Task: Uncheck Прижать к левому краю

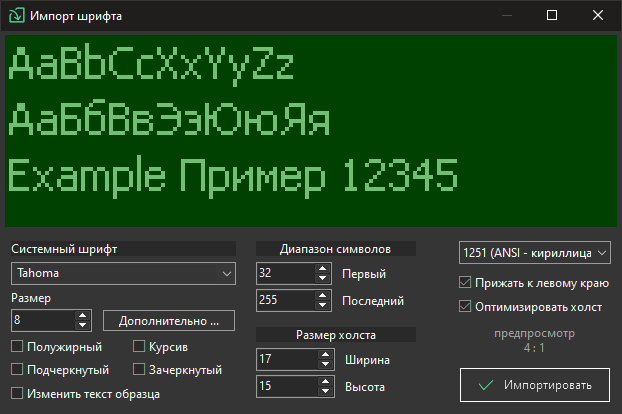Action: pos(465,283)
